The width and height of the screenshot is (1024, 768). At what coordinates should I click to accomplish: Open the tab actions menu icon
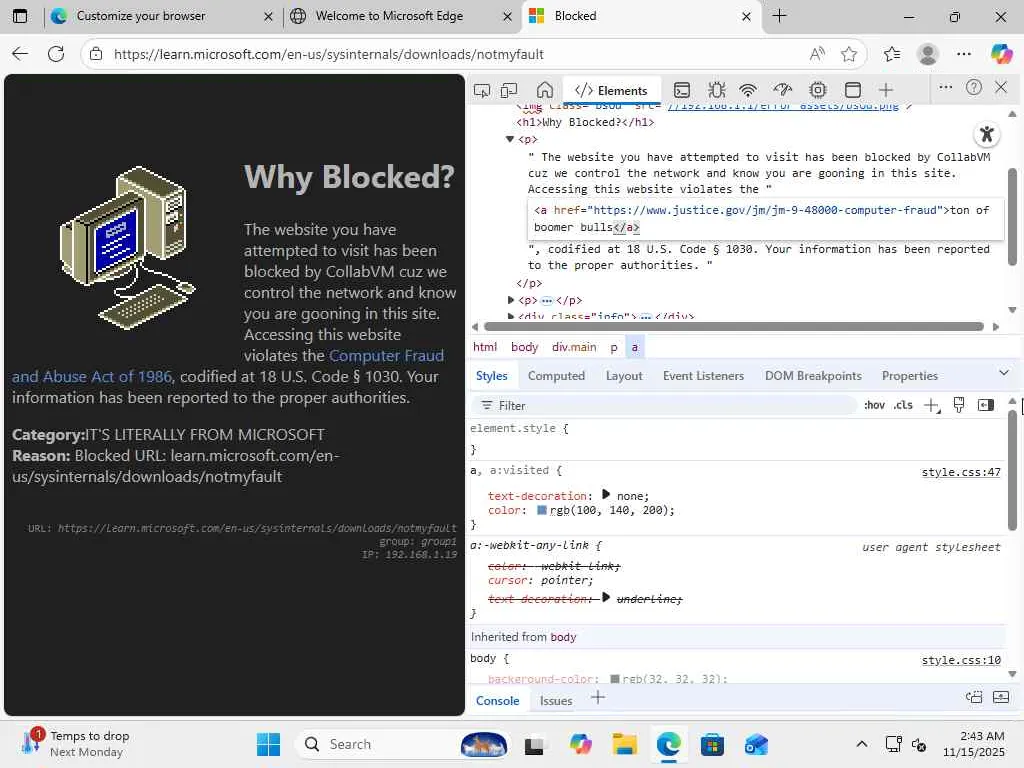pyautogui.click(x=20, y=16)
